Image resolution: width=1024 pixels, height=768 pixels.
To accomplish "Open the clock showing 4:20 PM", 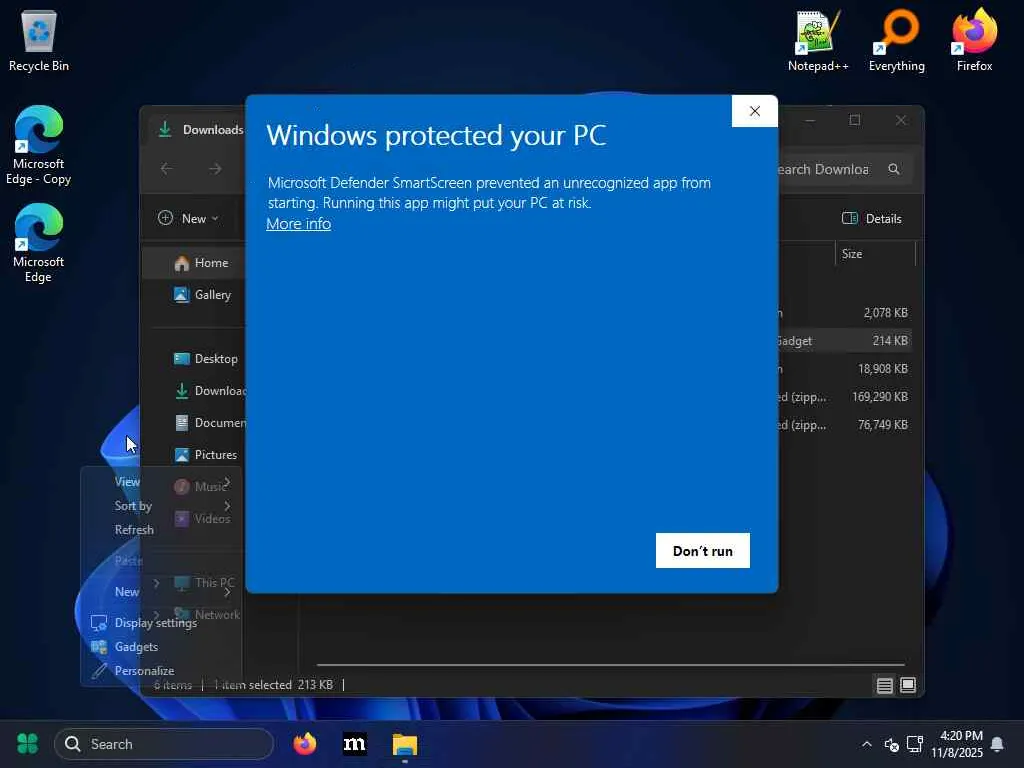I will coord(957,744).
